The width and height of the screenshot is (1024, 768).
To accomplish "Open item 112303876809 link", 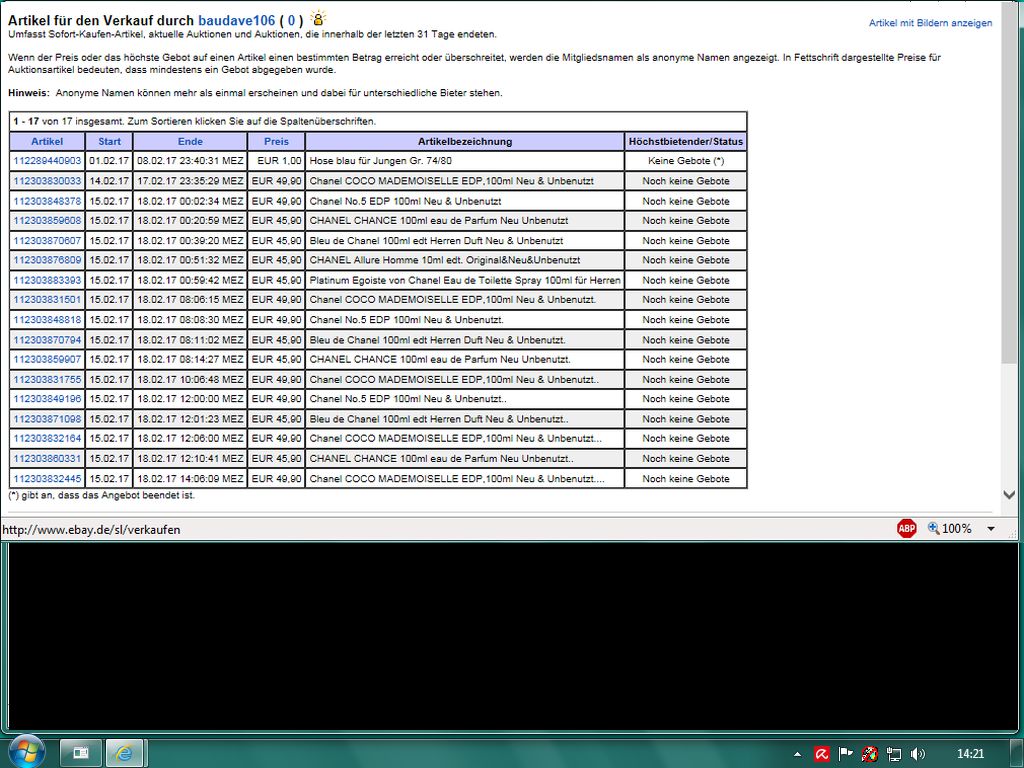I will click(47, 260).
